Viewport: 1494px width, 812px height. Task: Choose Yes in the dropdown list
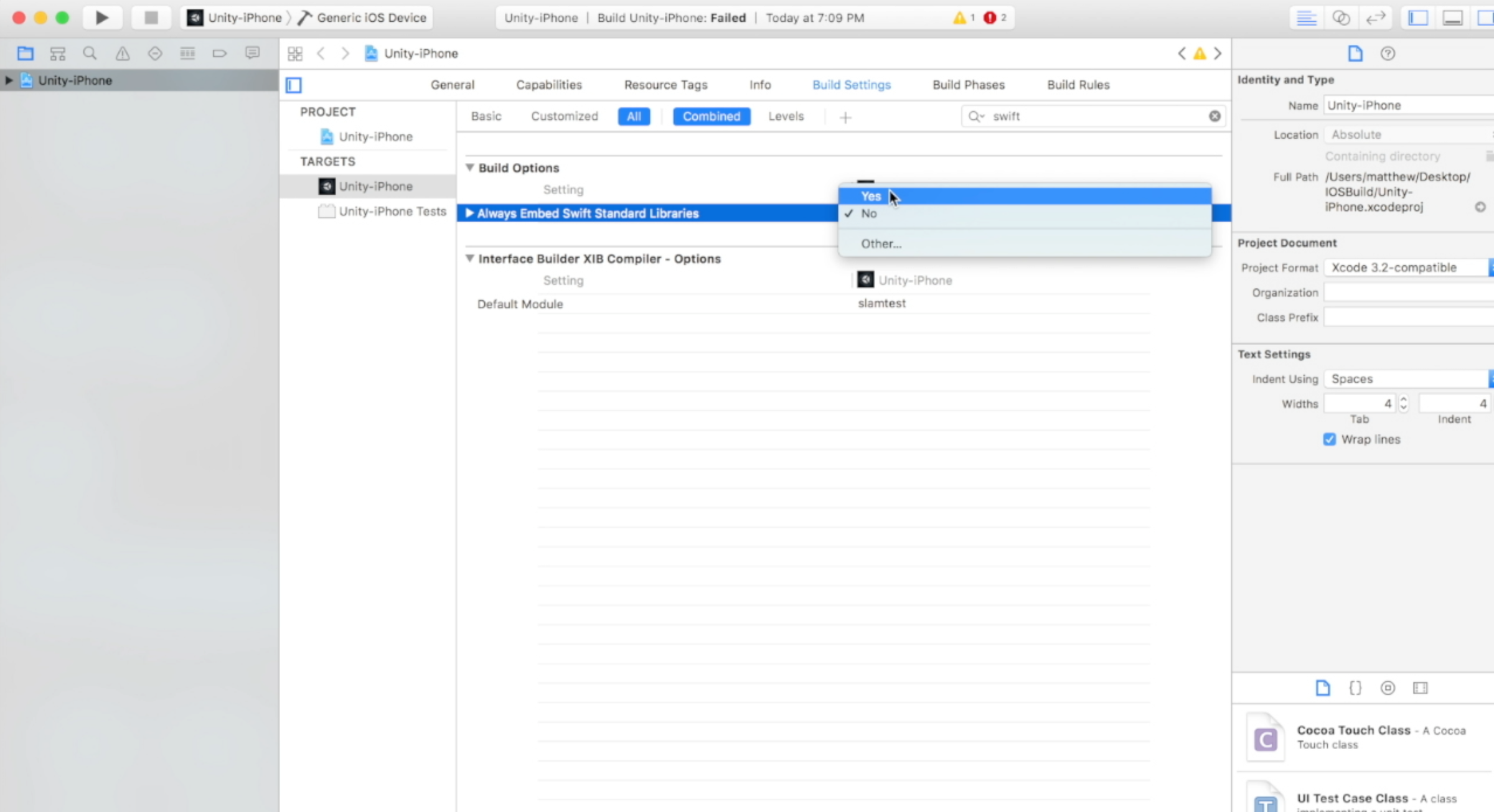click(x=871, y=196)
